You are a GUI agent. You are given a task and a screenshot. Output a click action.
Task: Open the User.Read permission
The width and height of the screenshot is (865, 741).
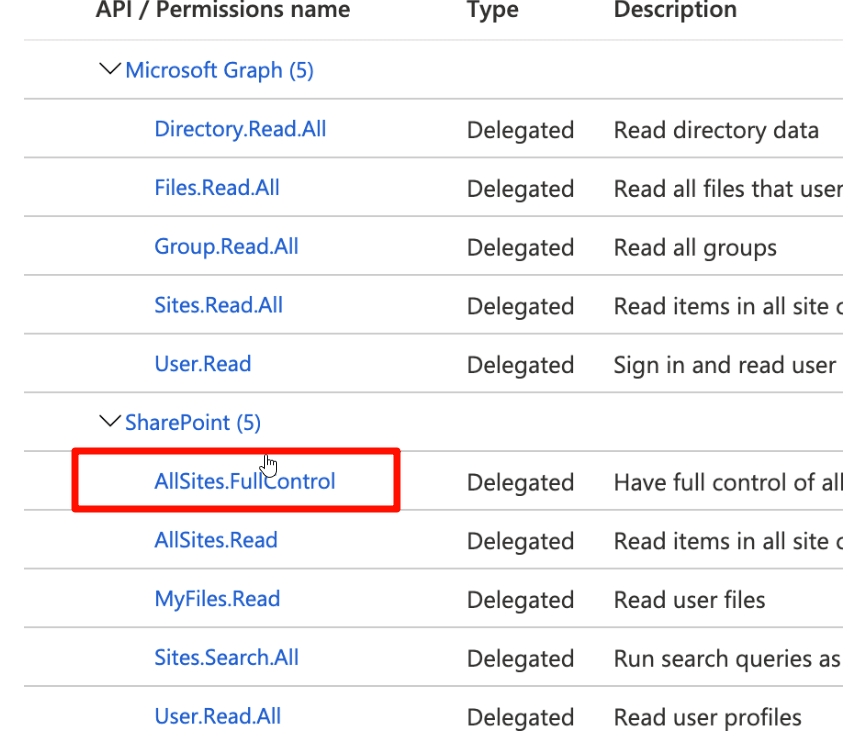click(x=203, y=364)
